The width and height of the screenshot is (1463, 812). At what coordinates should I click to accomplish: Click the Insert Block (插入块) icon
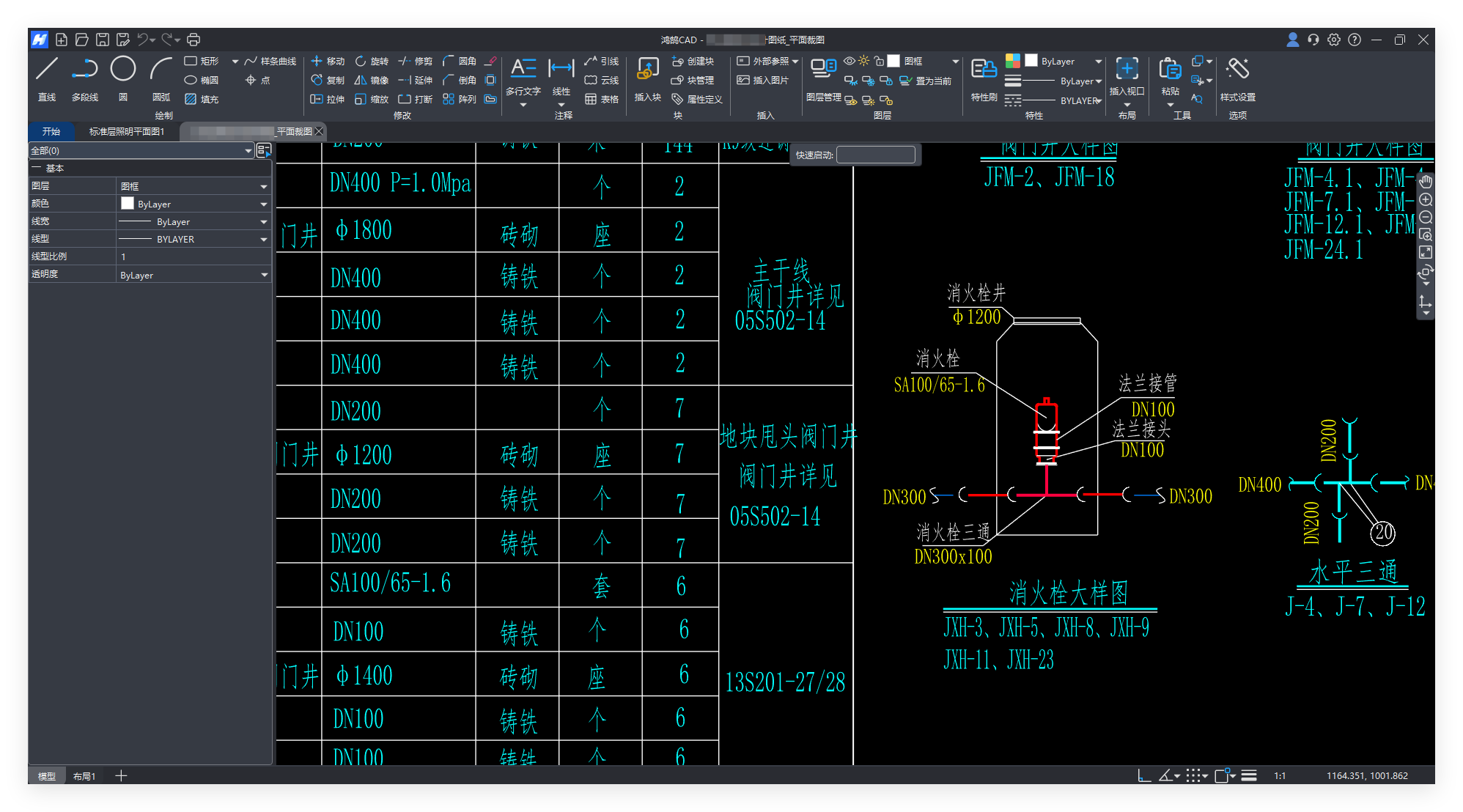tap(647, 70)
